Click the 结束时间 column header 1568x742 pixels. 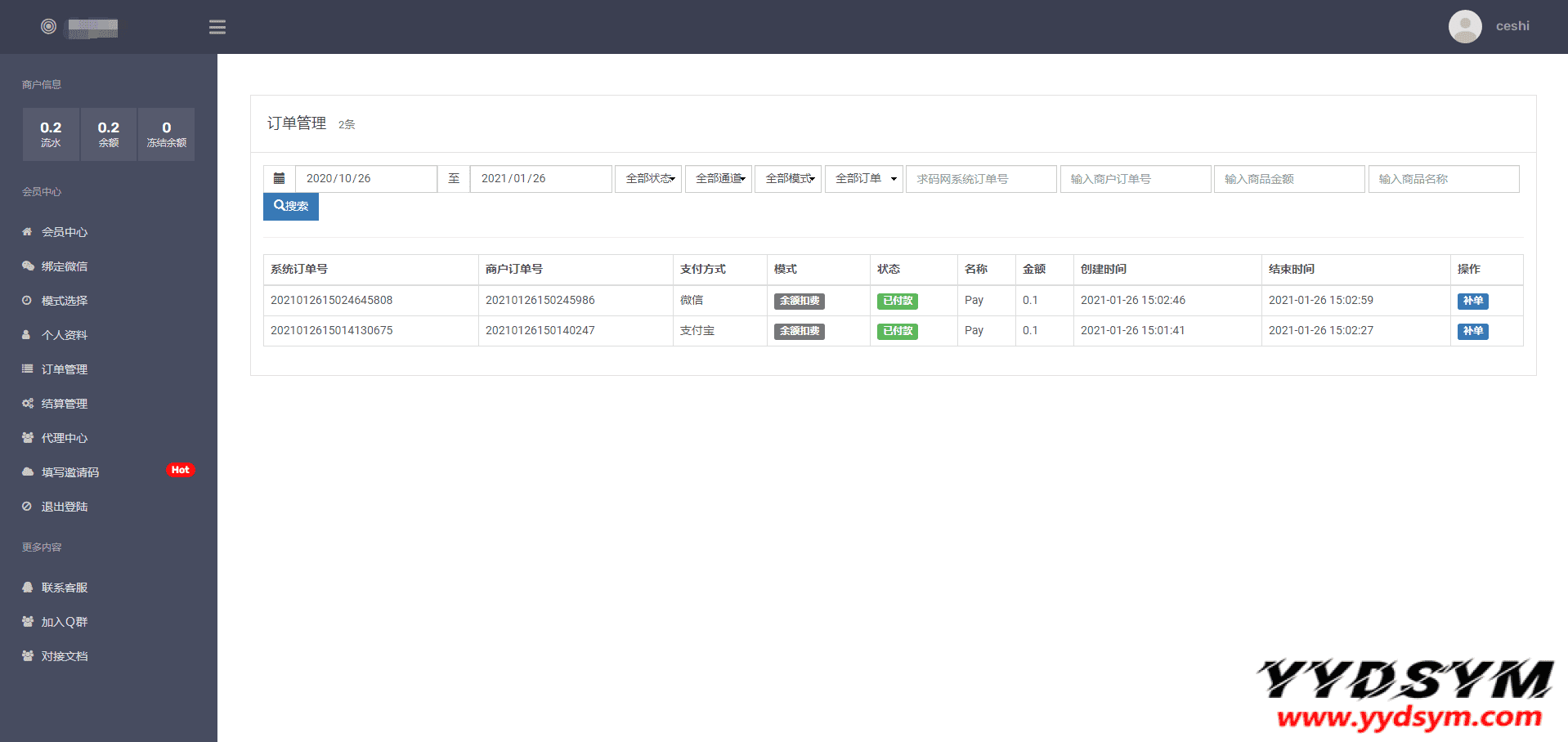click(x=1292, y=269)
